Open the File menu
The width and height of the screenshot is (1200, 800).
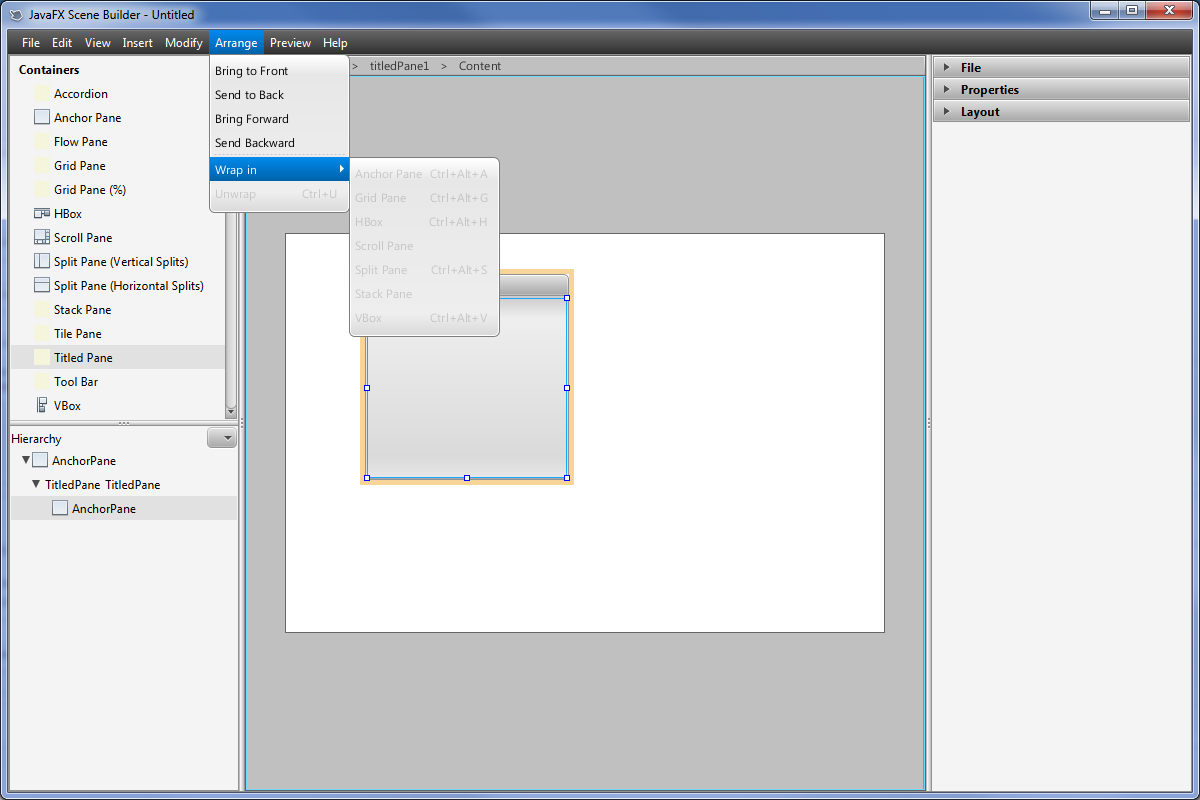click(31, 43)
